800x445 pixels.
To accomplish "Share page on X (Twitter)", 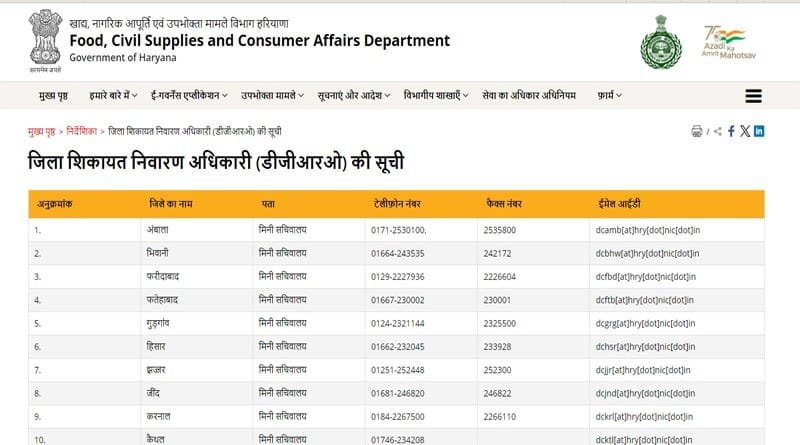I will click(x=745, y=131).
